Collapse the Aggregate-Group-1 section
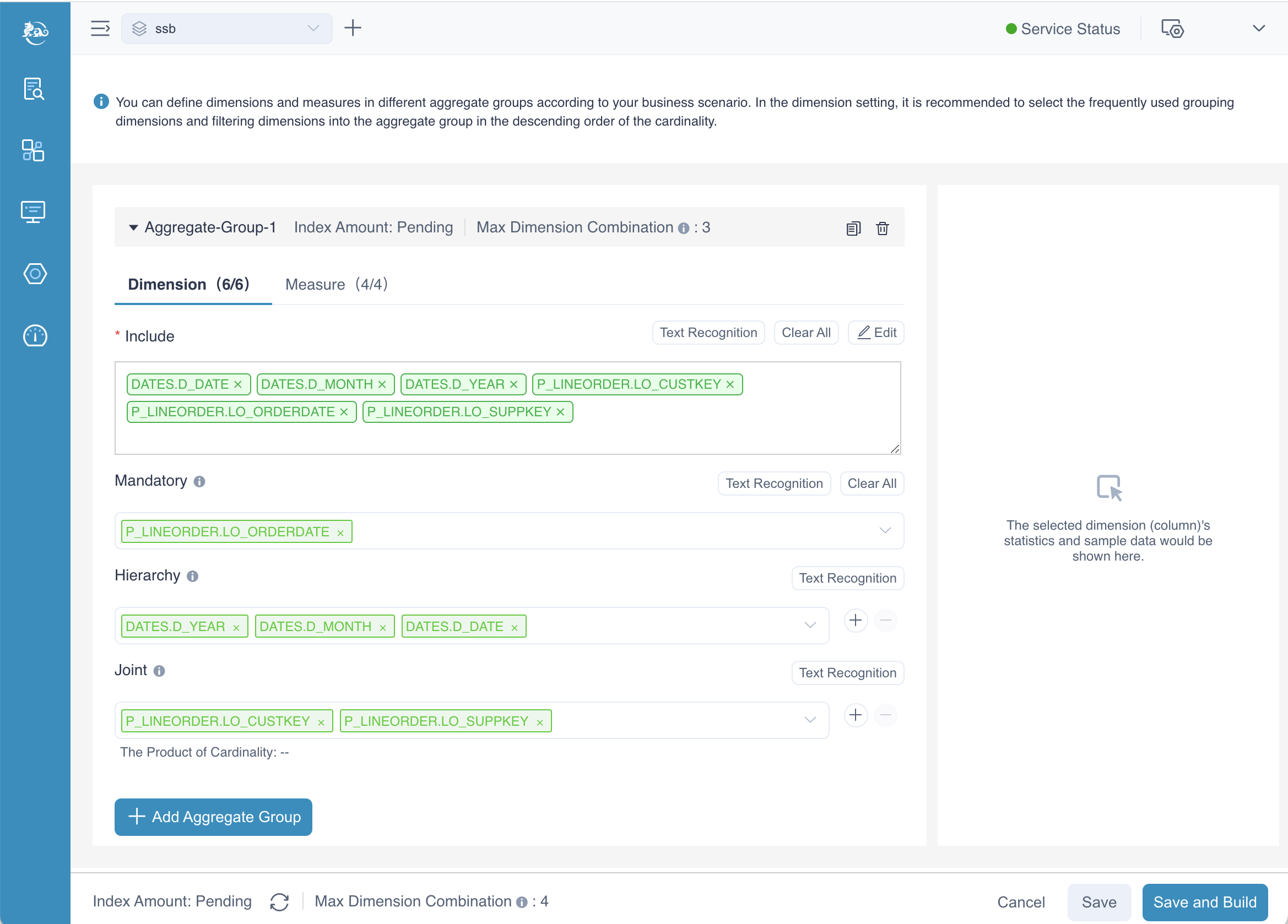Screen dimensions: 1288x924 tap(133, 227)
